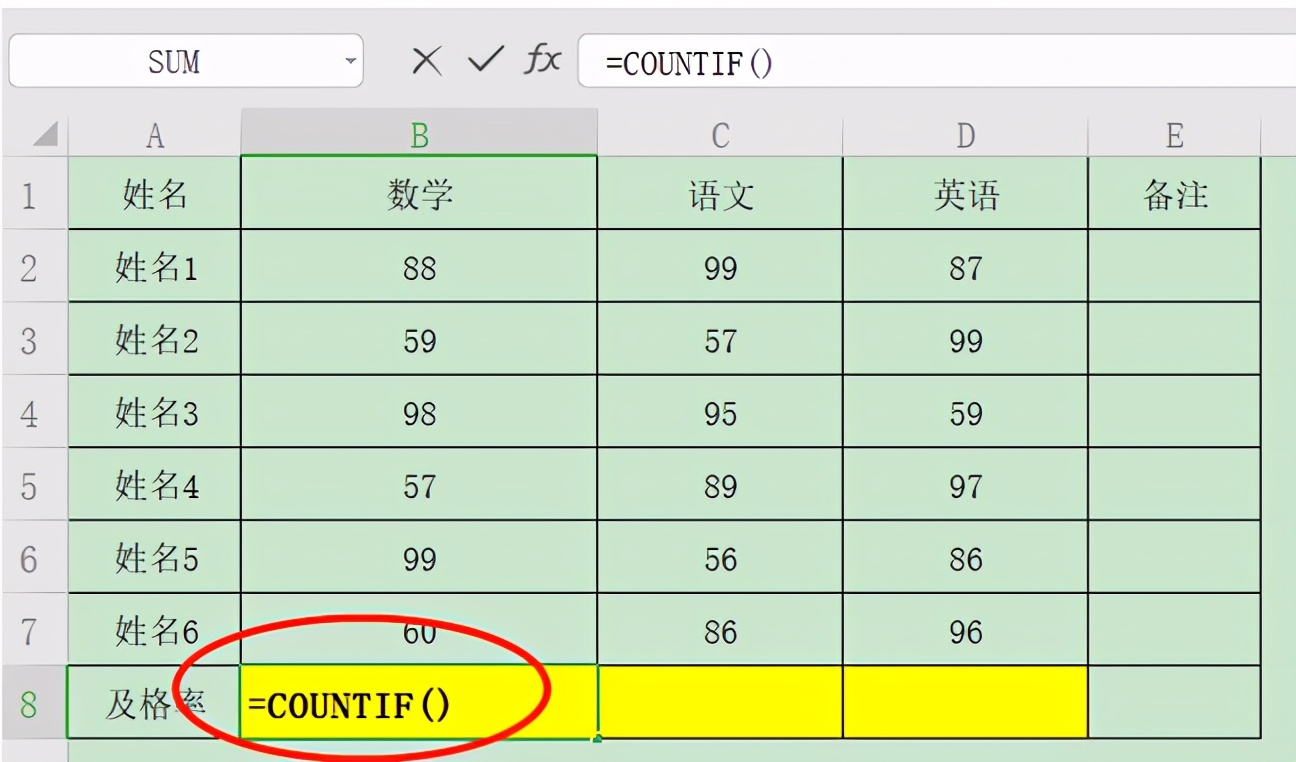
Task: Select column D header
Action: click(x=965, y=135)
